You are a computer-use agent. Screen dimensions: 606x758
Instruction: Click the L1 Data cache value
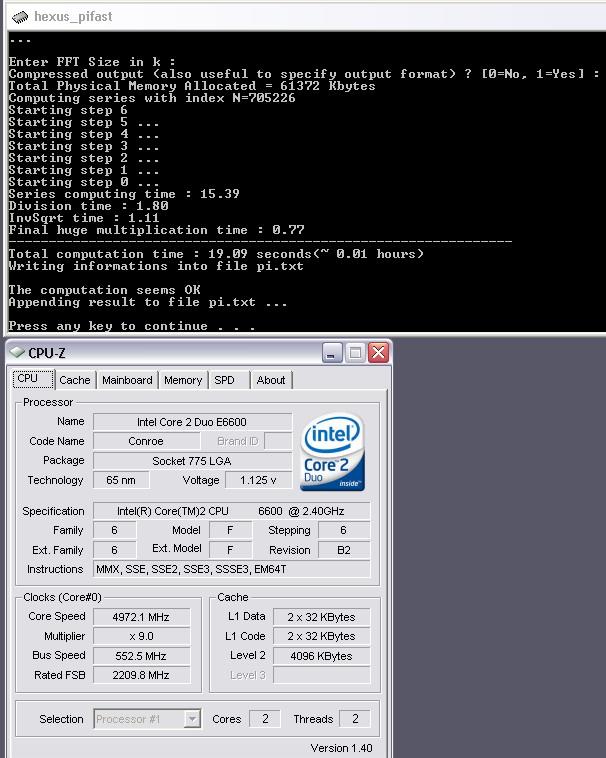click(321, 617)
